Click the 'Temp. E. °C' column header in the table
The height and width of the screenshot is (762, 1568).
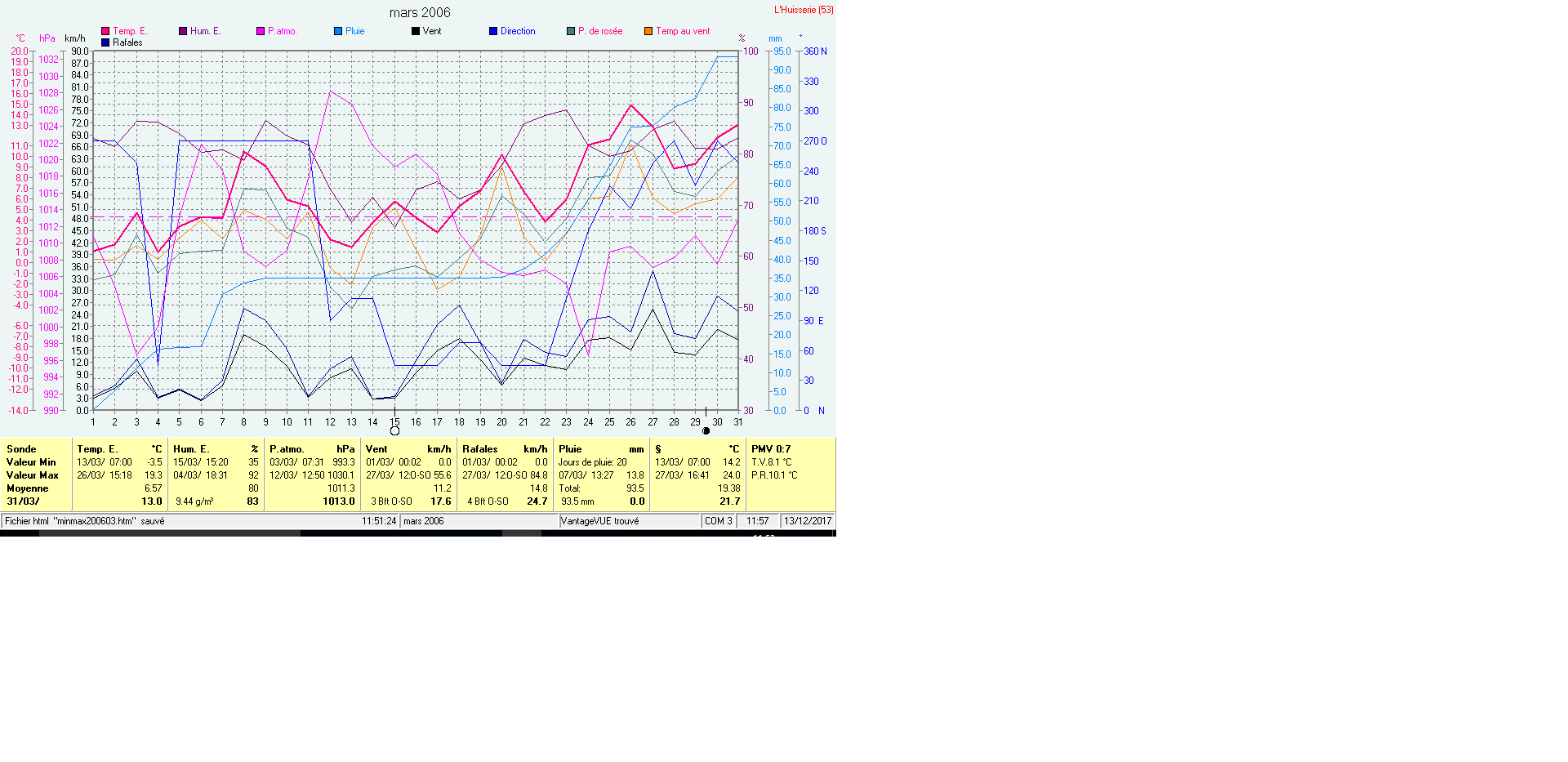click(x=119, y=449)
